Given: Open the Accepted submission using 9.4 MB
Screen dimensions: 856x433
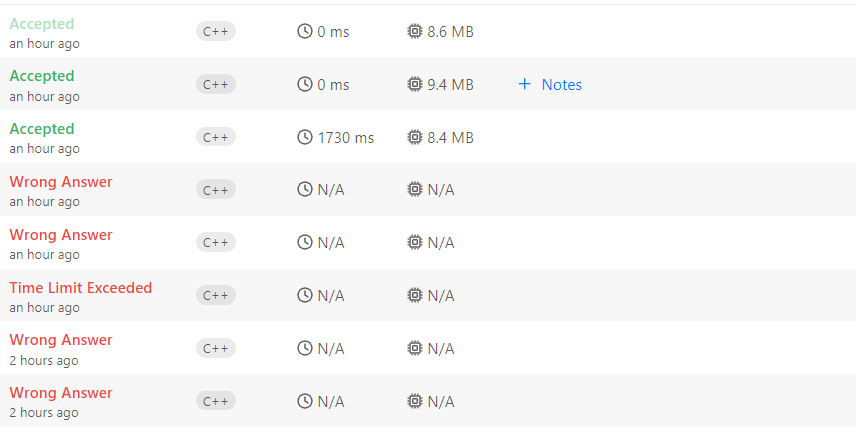Looking at the screenshot, I should click(x=42, y=76).
